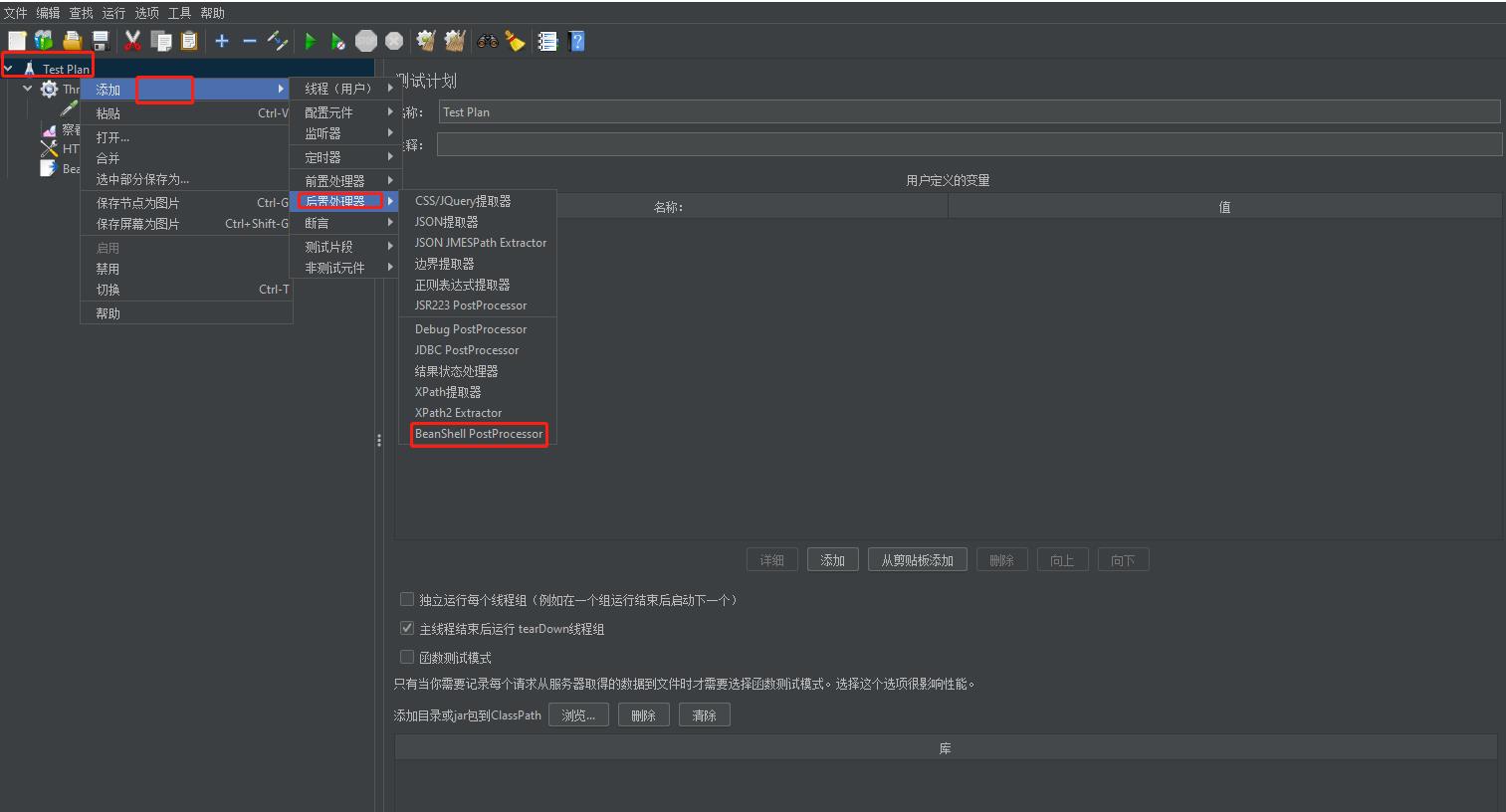
Task: Click Start no pauses icon
Action: coord(338,41)
